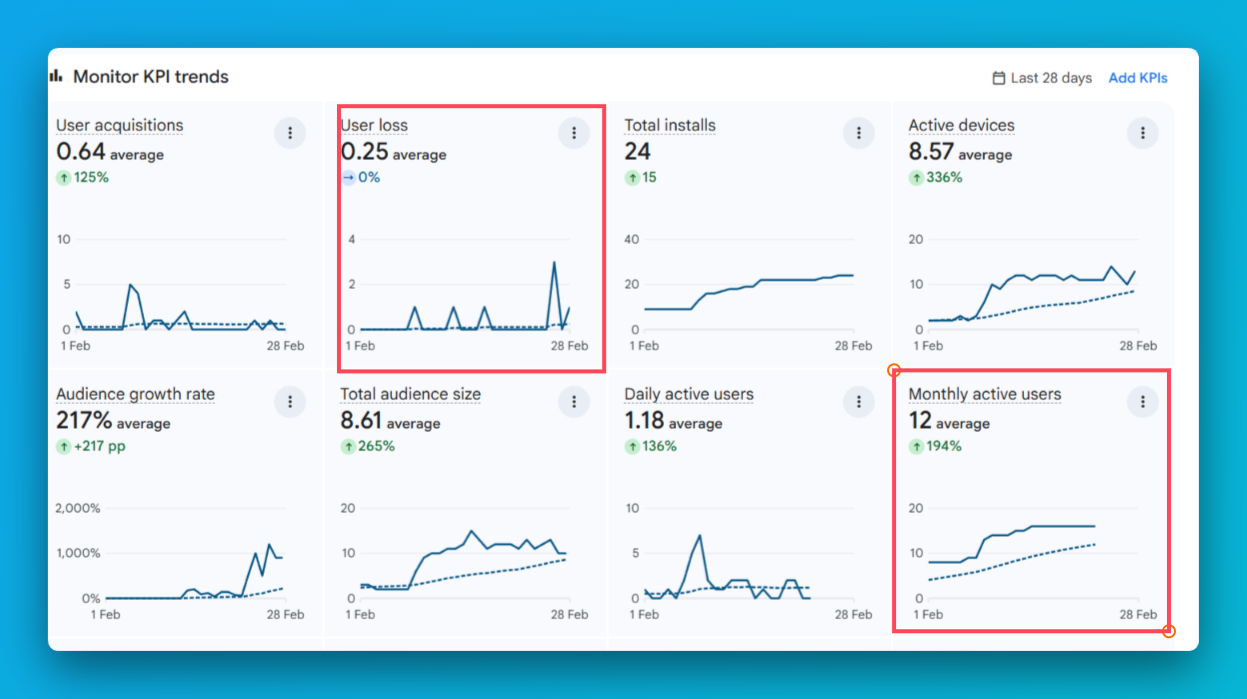This screenshot has width=1247, height=699.
Task: Click the bar chart icon beside Monitor KPI trends
Action: (x=56, y=76)
